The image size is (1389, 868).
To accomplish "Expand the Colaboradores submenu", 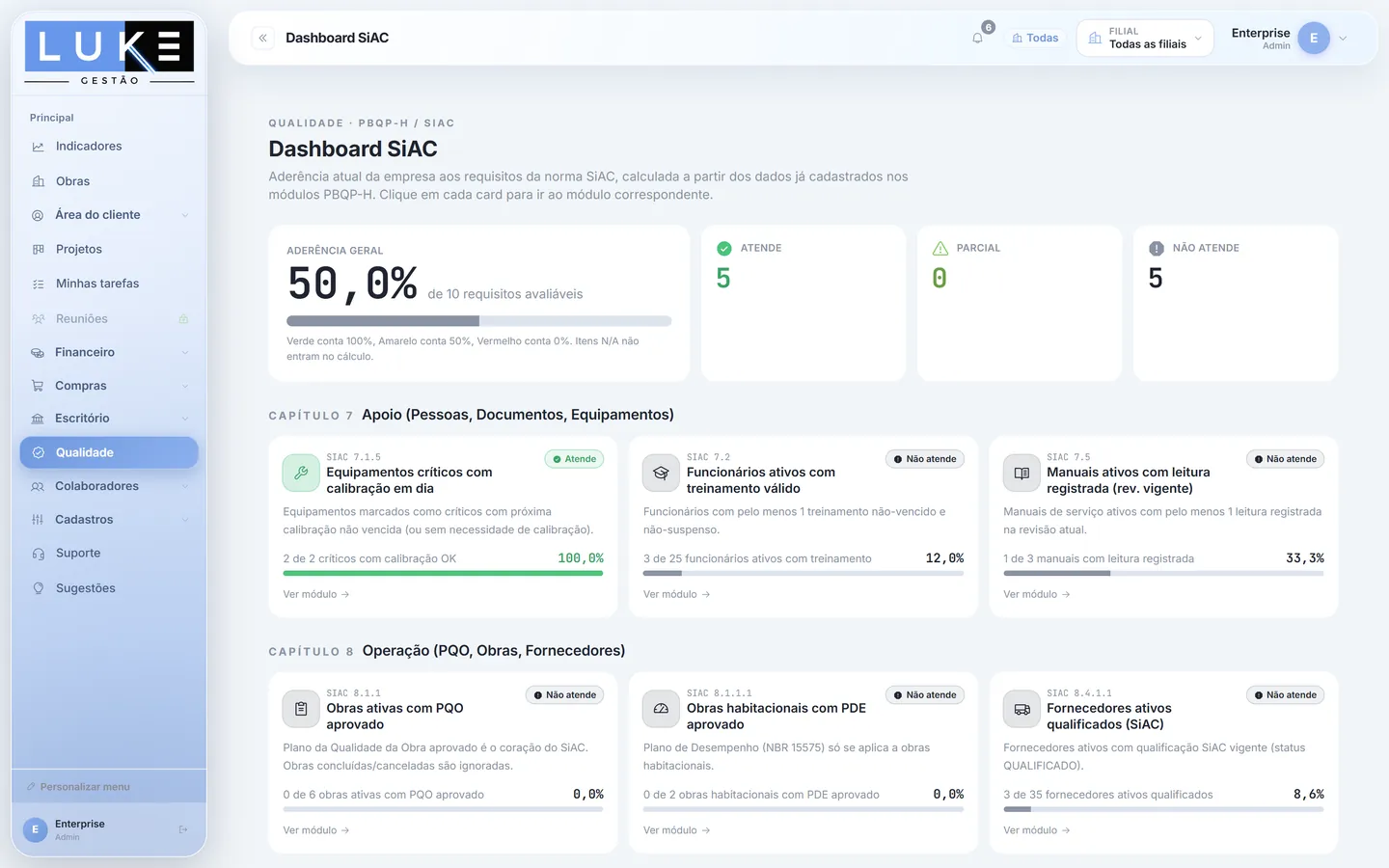I will (x=184, y=486).
